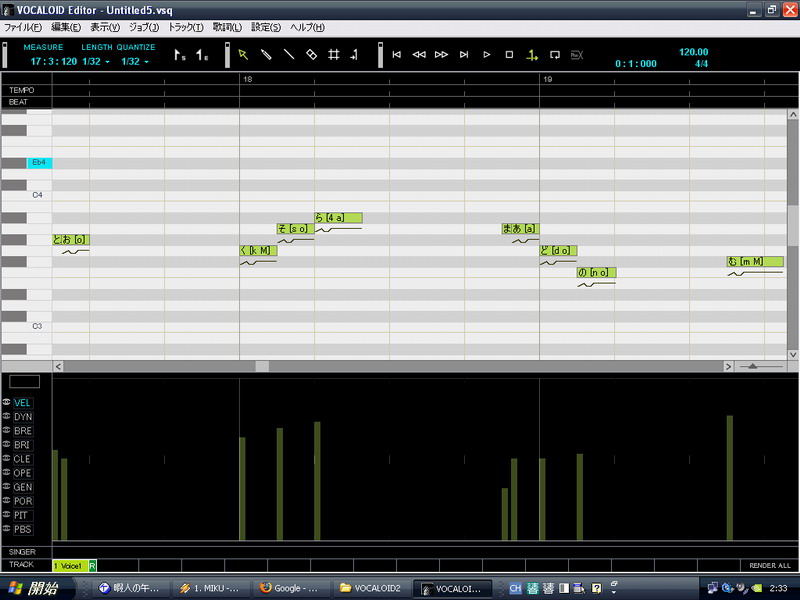
Task: Select the eraser tool
Action: coord(311,55)
